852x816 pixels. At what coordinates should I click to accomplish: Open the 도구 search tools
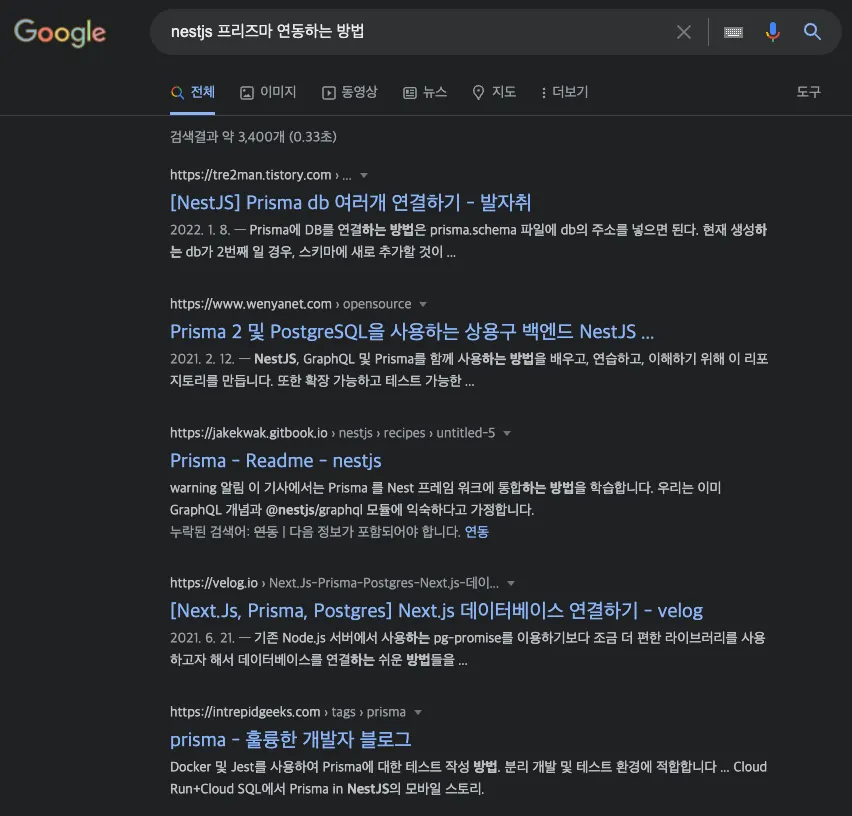coord(808,92)
